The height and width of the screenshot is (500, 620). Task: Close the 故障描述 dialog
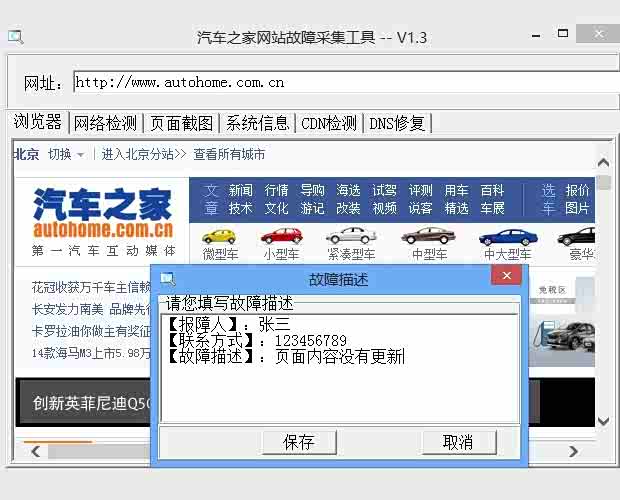tap(507, 275)
